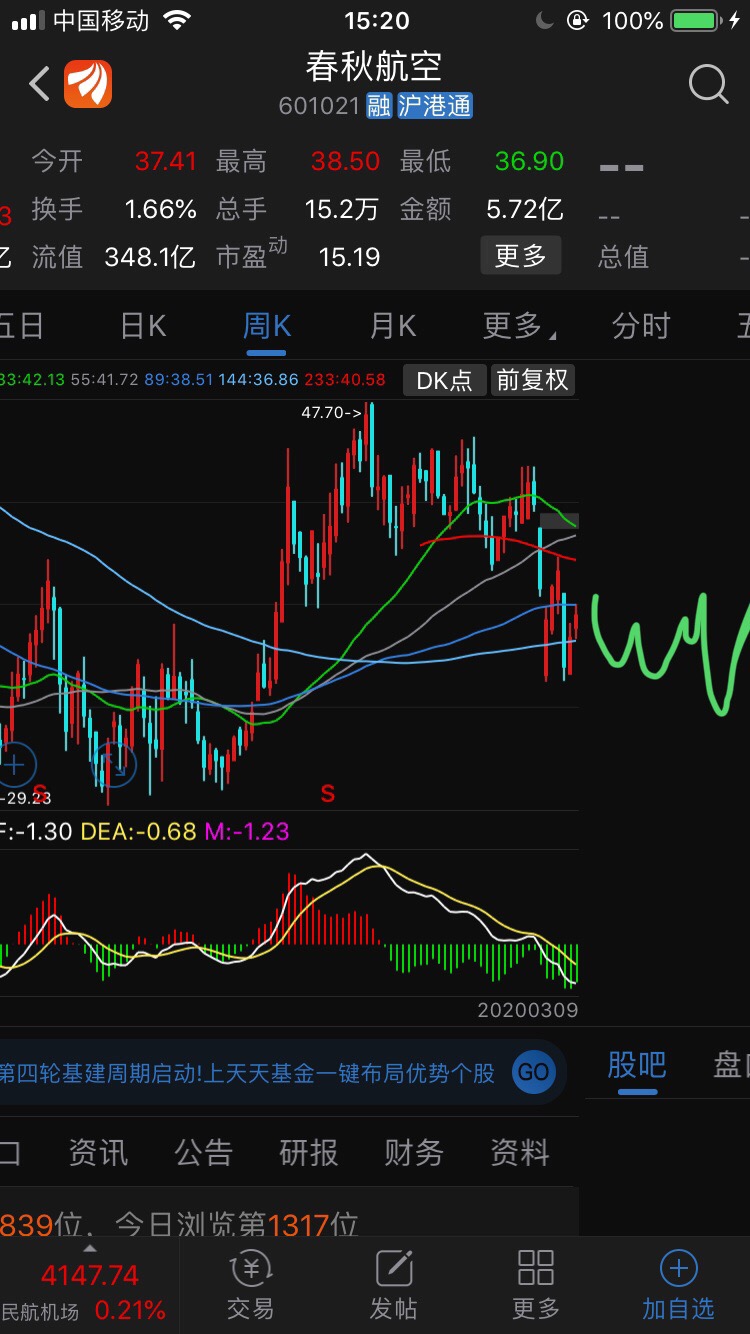Screen dimensions: 750x1334
Task: Tap MA legend value 89:38.51
Action: click(178, 380)
